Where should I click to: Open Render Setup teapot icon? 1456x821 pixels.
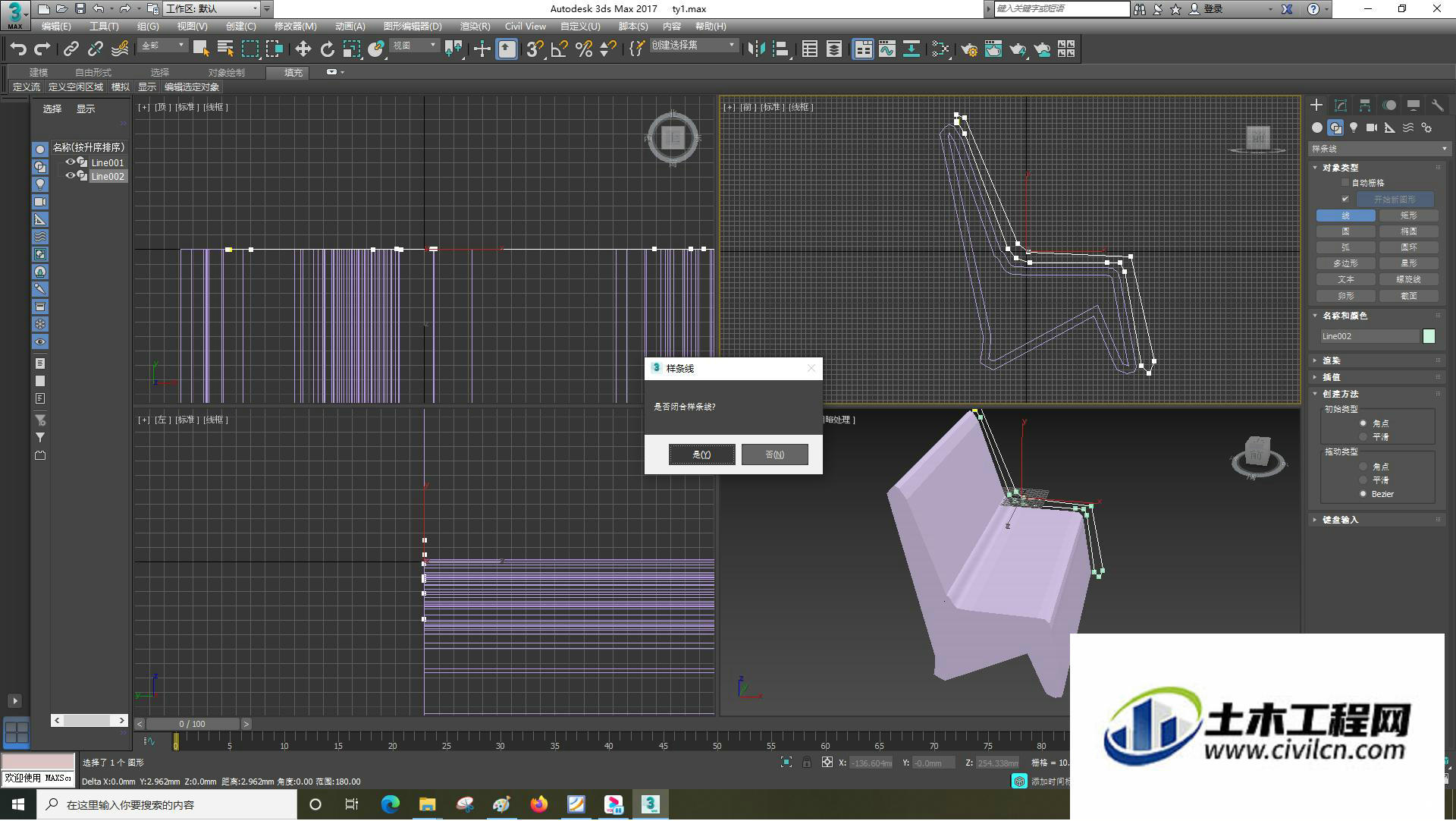(x=969, y=49)
